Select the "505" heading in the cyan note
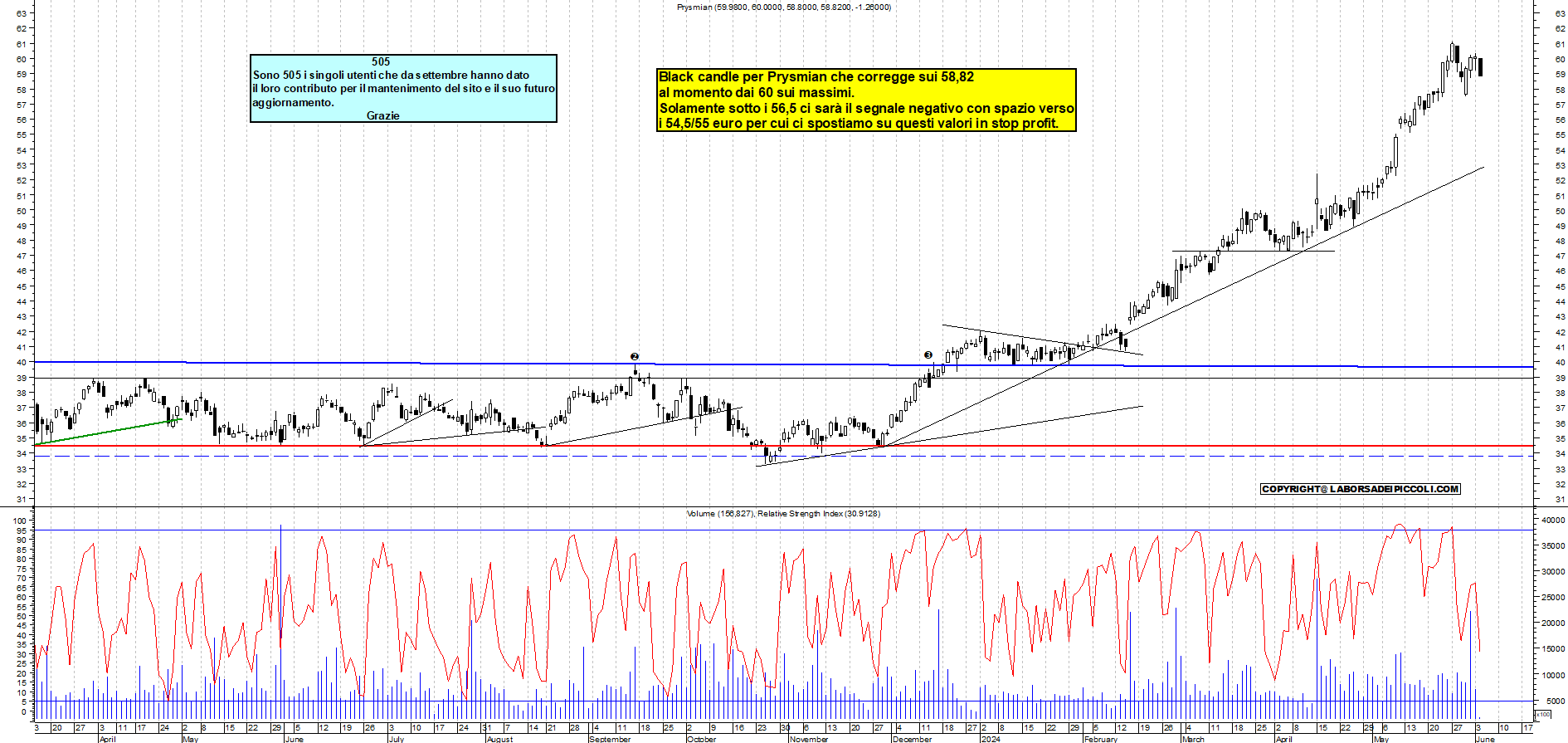 pos(381,61)
